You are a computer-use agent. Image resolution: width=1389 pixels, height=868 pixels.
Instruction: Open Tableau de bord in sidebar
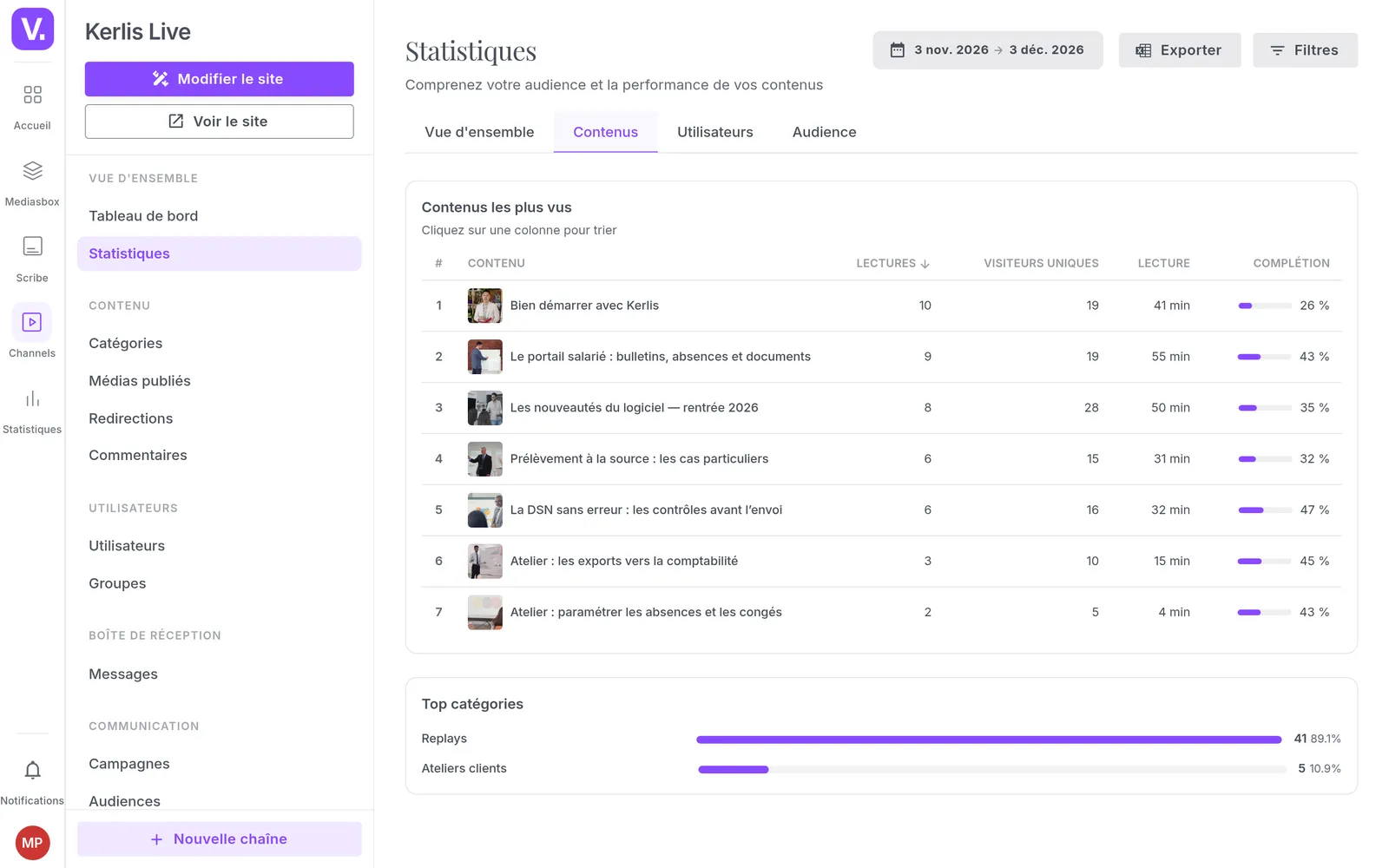click(x=219, y=216)
